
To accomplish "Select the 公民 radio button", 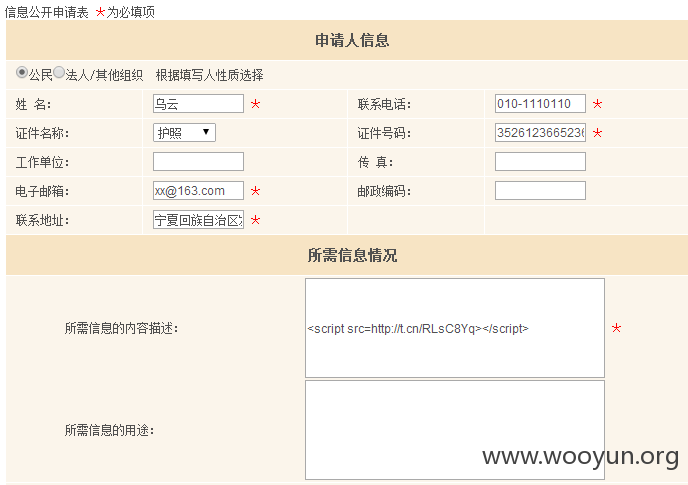I will (x=22, y=72).
